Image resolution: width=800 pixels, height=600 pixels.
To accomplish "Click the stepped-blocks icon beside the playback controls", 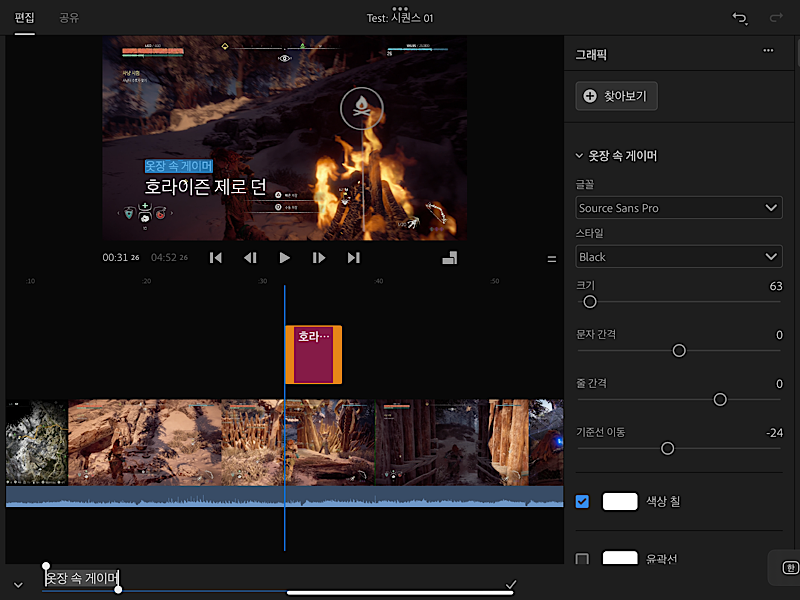I will click(x=449, y=258).
